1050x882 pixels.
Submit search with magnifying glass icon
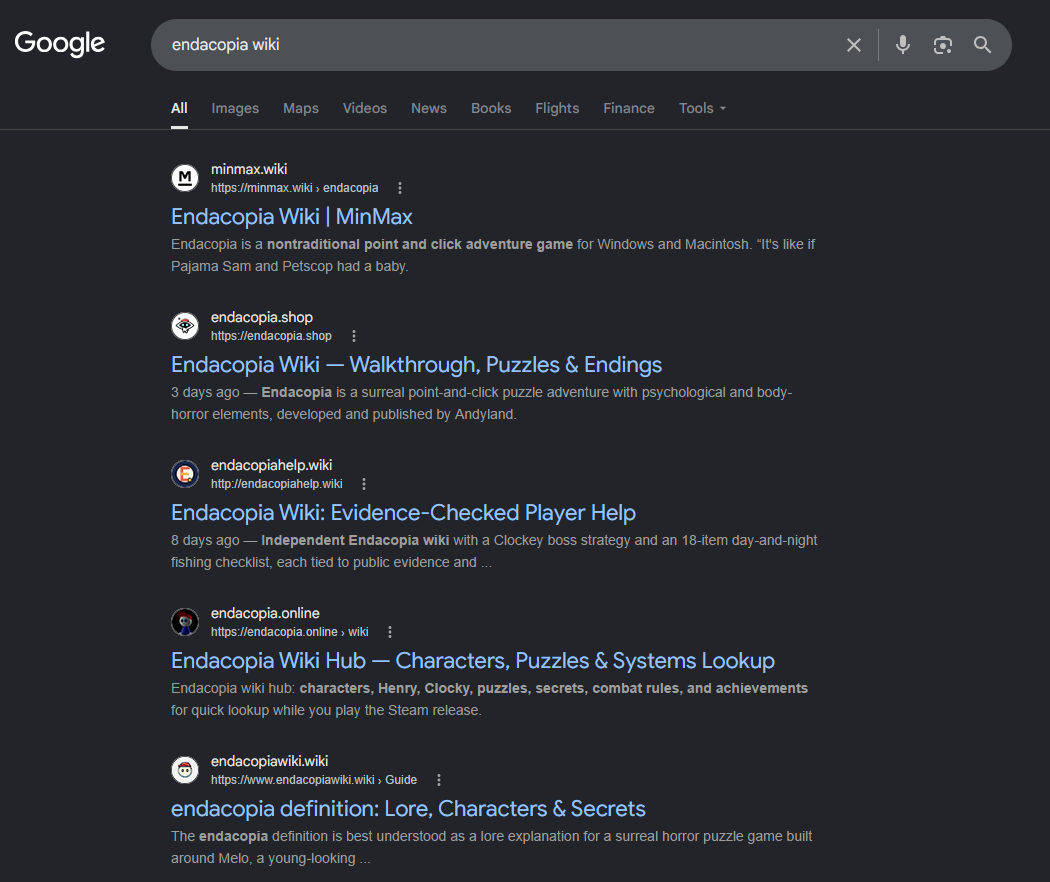(x=982, y=45)
